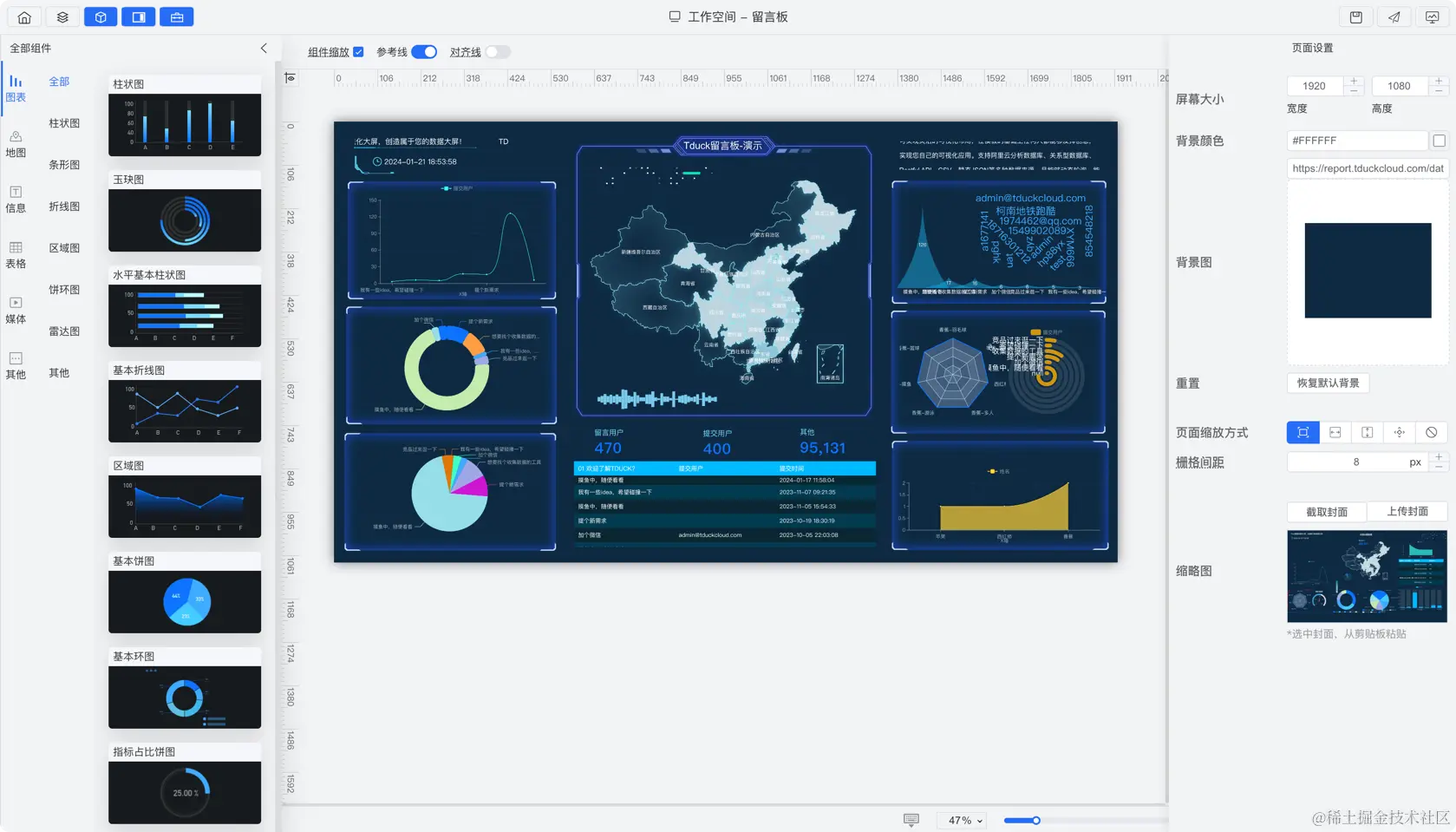Click the home icon in top bar
The height and width of the screenshot is (832, 1456).
tap(24, 16)
